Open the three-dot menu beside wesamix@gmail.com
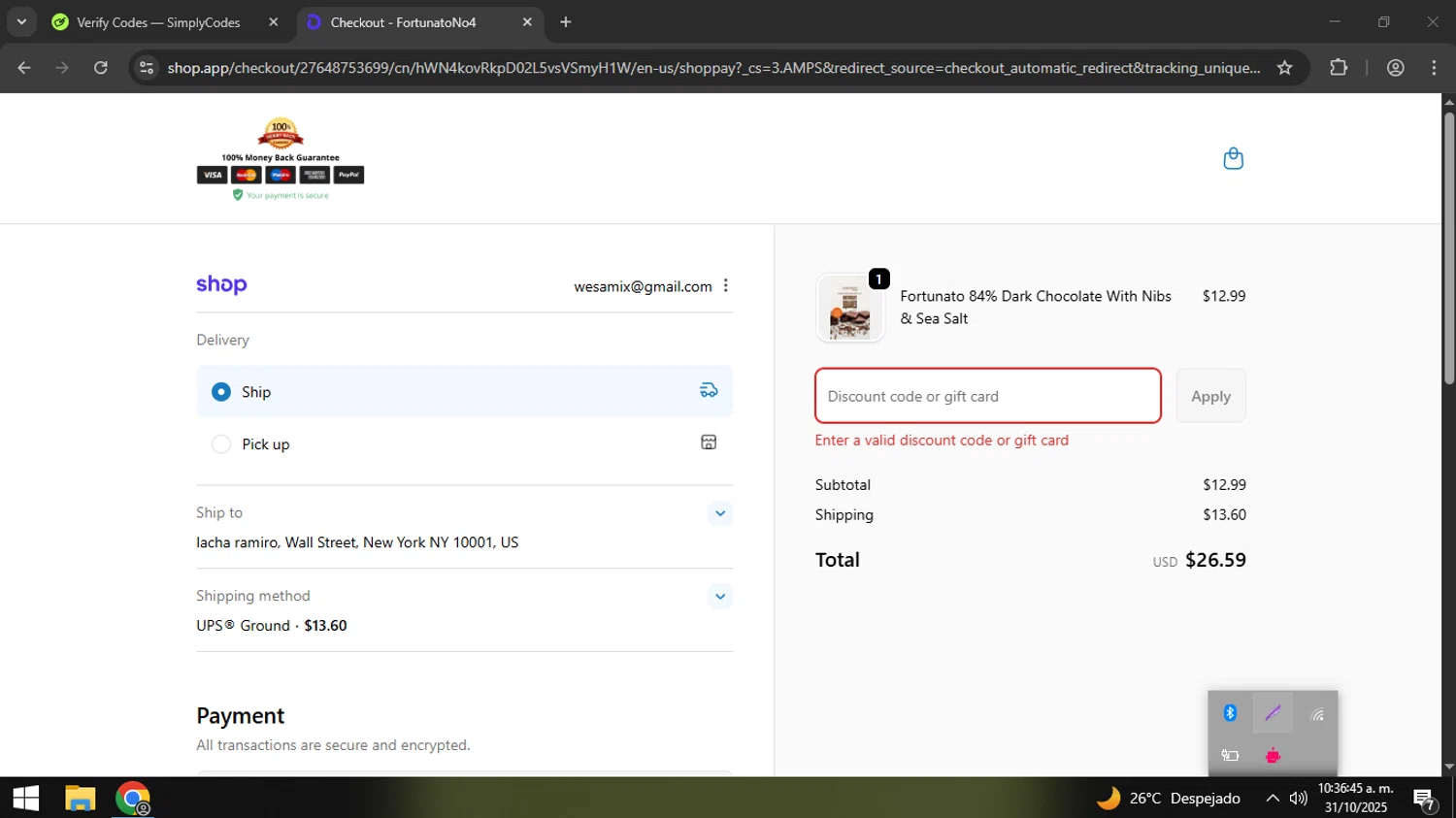Image resolution: width=1456 pixels, height=818 pixels. pos(725,285)
